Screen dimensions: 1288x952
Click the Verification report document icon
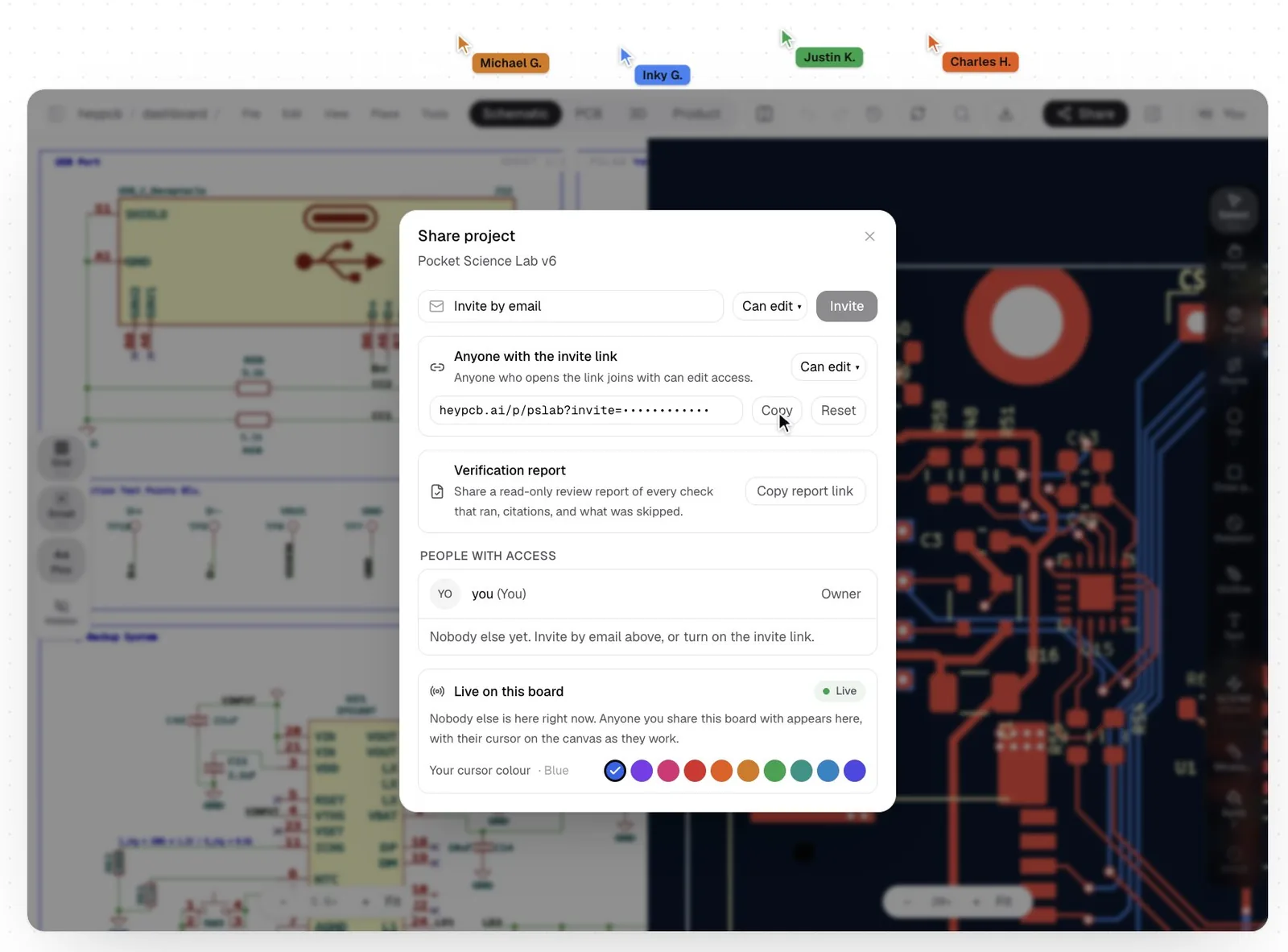[x=437, y=491]
